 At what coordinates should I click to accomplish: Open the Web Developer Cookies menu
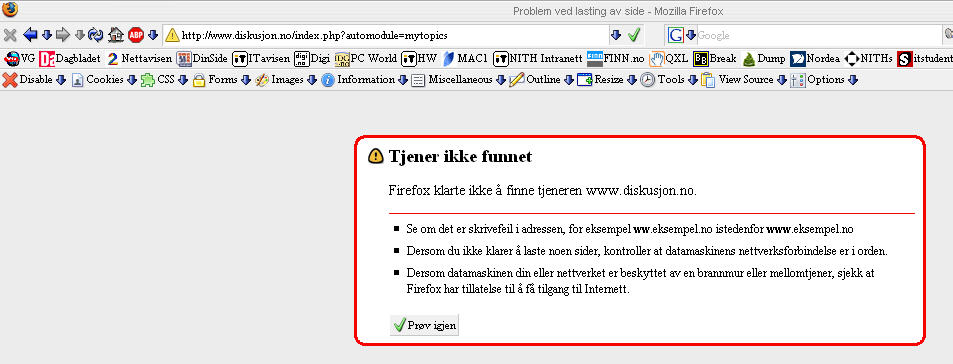click(97, 80)
